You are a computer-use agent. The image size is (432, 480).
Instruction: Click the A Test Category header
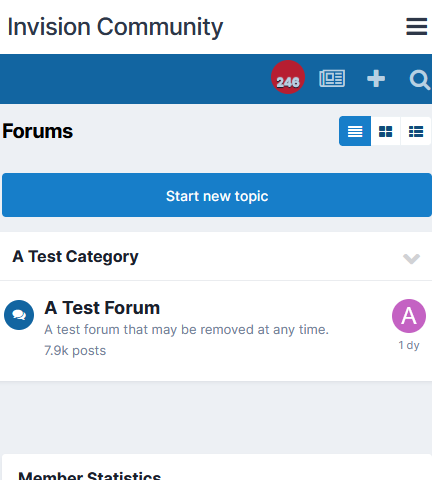(75, 257)
